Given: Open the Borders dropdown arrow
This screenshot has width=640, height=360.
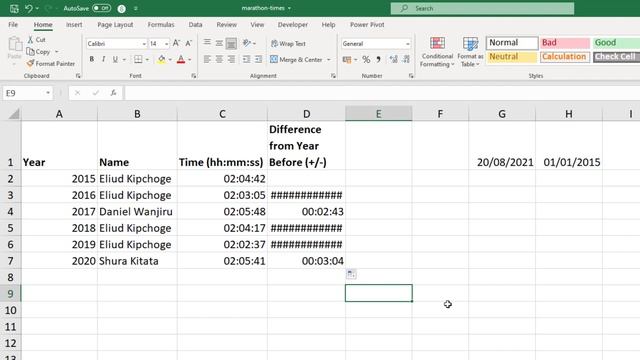Looking at the screenshot, I should (x=147, y=60).
